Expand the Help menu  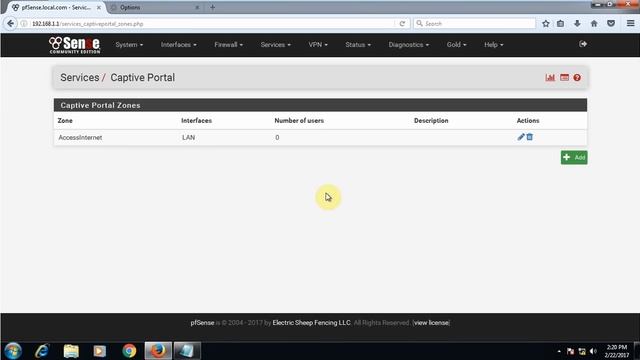tap(494, 45)
